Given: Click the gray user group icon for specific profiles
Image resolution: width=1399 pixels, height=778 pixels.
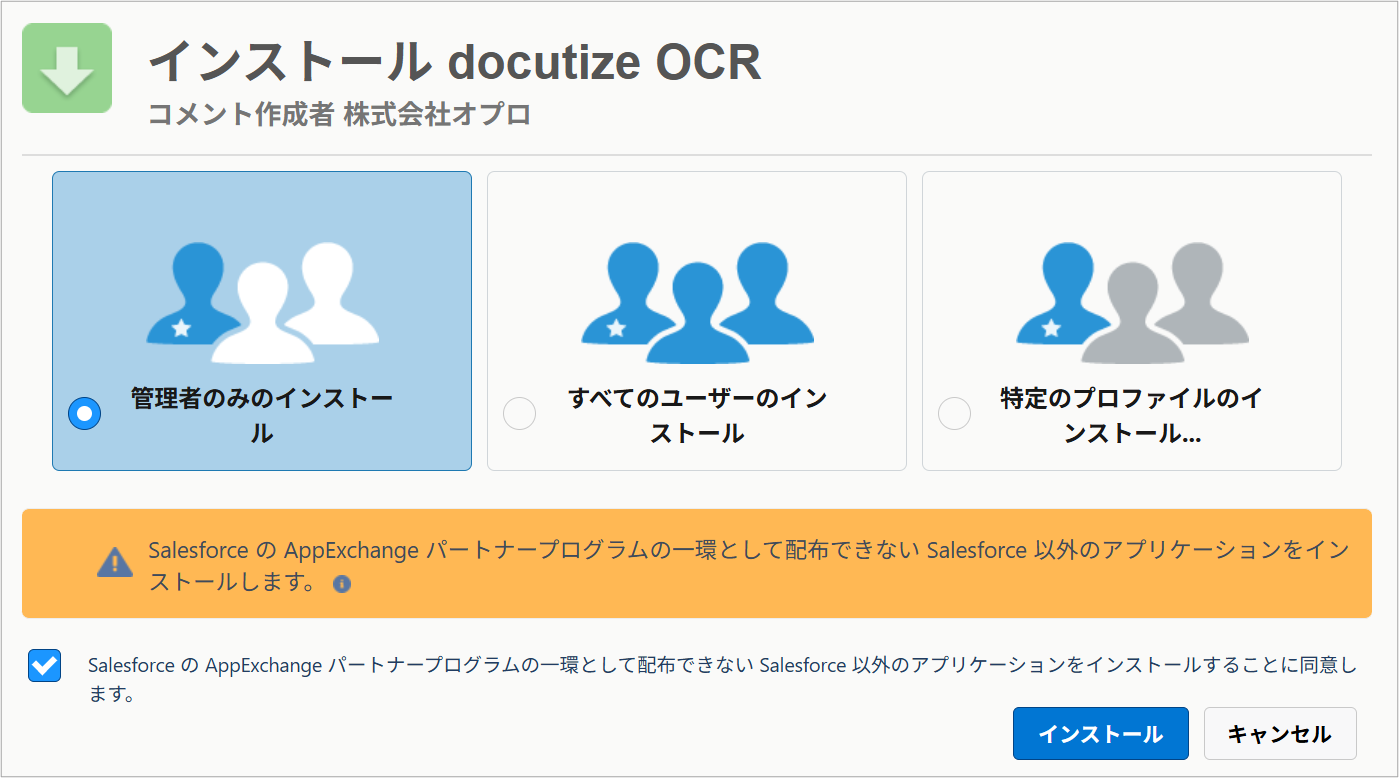Looking at the screenshot, I should click(x=1131, y=300).
